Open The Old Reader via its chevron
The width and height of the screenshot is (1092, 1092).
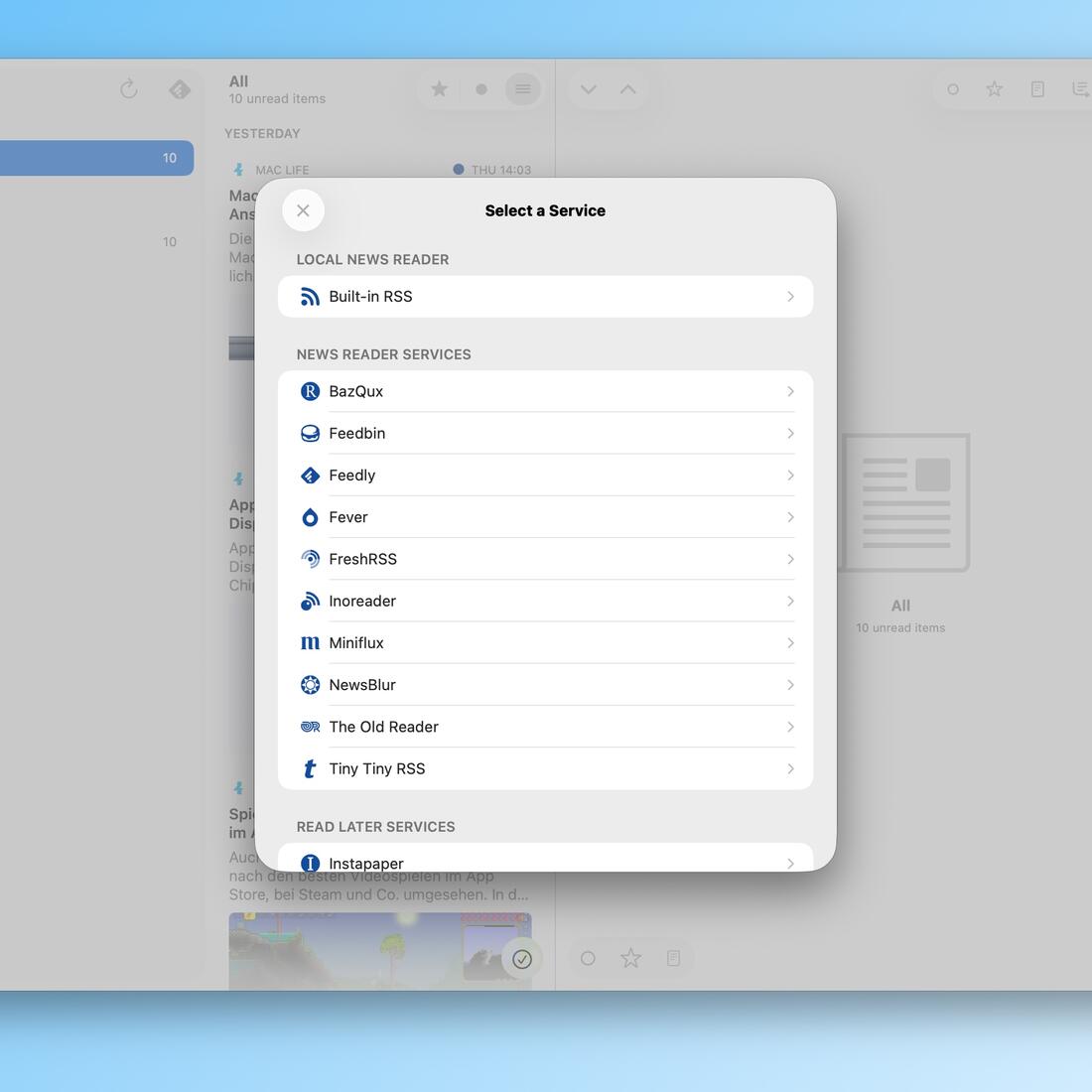[790, 727]
